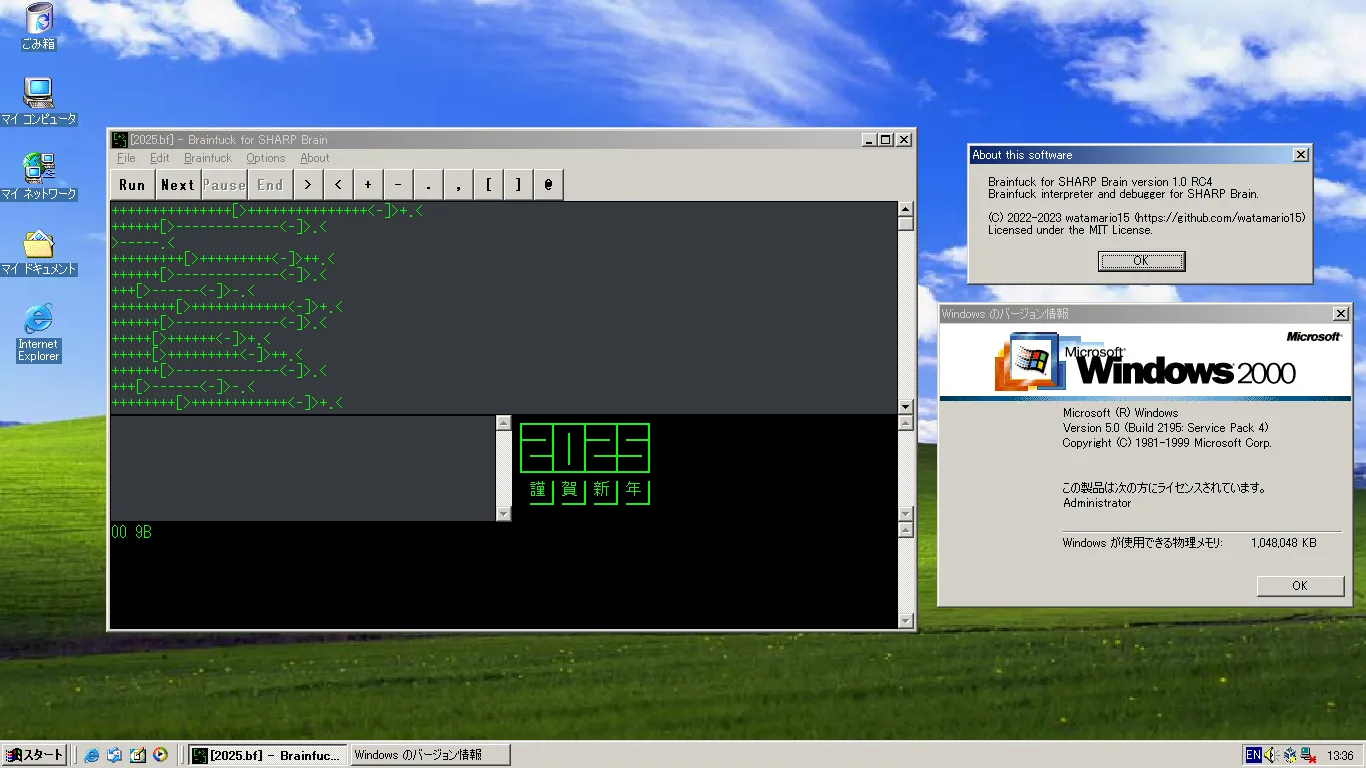Launch Internet Explorer from quick launch
1366x768 pixels.
pos(92,755)
